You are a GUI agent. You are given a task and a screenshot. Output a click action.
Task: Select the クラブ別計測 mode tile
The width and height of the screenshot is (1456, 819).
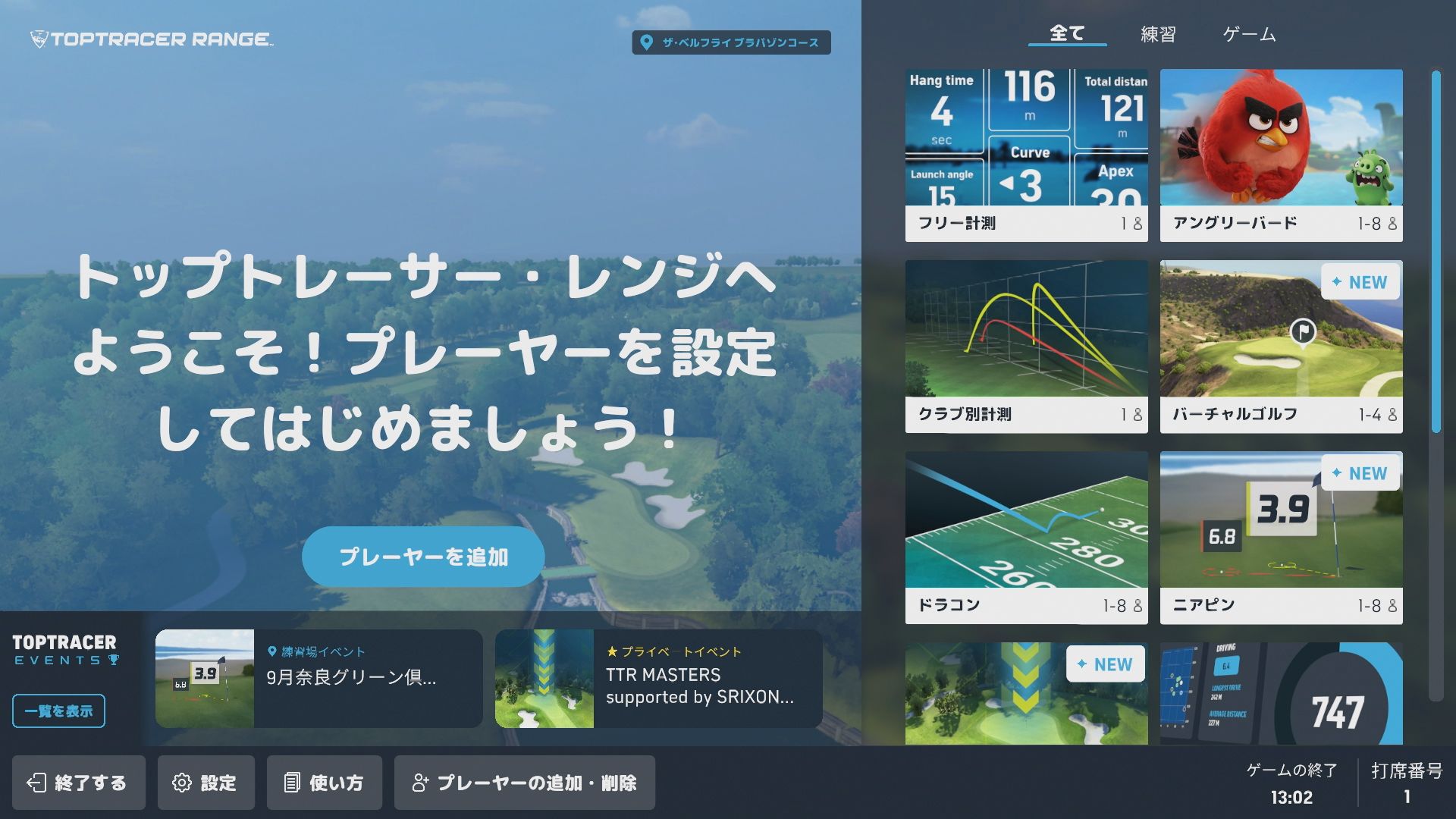(1026, 347)
